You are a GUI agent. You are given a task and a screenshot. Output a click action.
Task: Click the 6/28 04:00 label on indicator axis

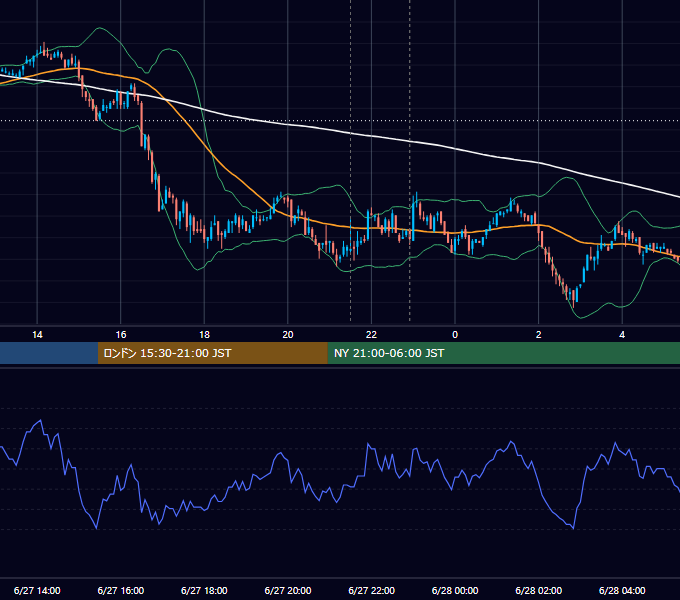tap(622, 590)
